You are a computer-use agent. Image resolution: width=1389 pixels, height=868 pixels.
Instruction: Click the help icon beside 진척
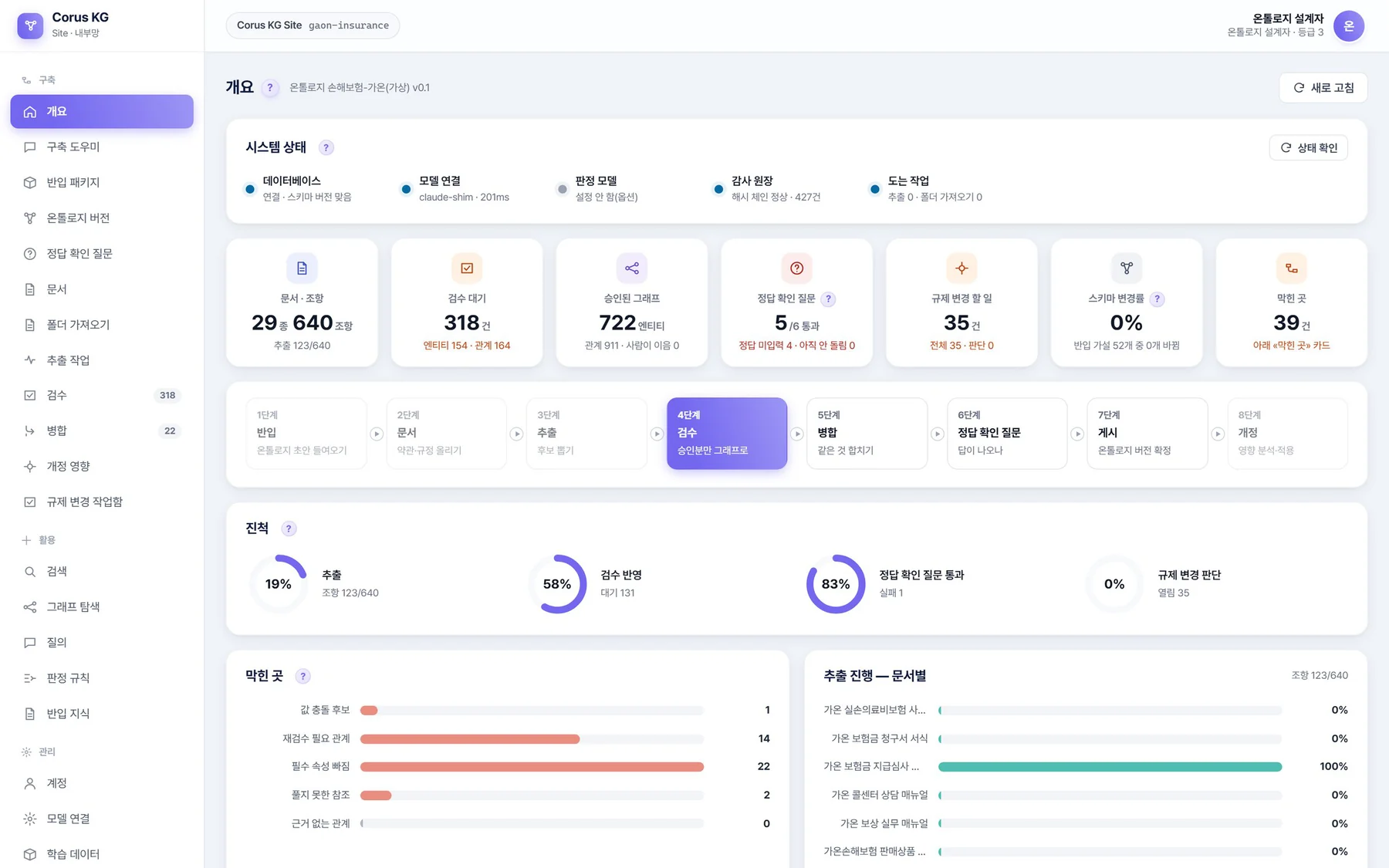click(x=289, y=529)
